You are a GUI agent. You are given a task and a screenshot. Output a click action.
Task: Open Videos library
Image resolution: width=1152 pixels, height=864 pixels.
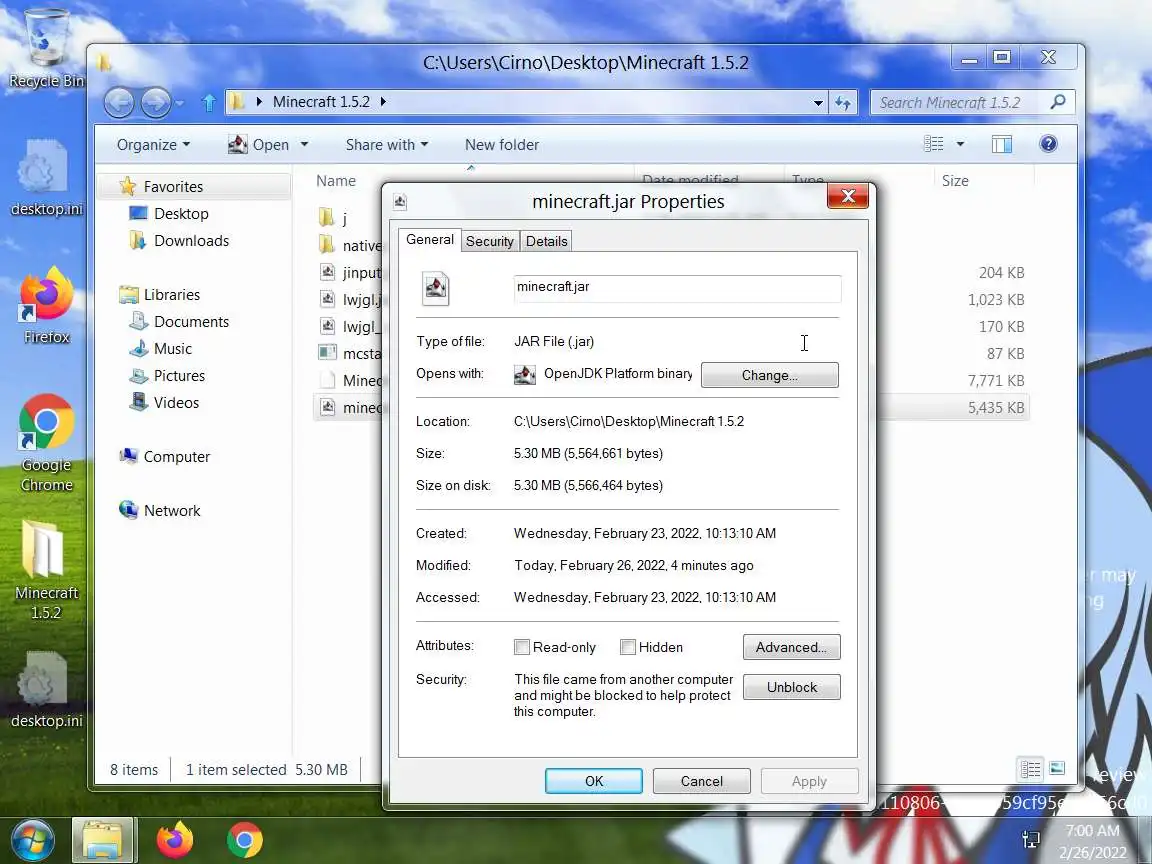coord(165,403)
